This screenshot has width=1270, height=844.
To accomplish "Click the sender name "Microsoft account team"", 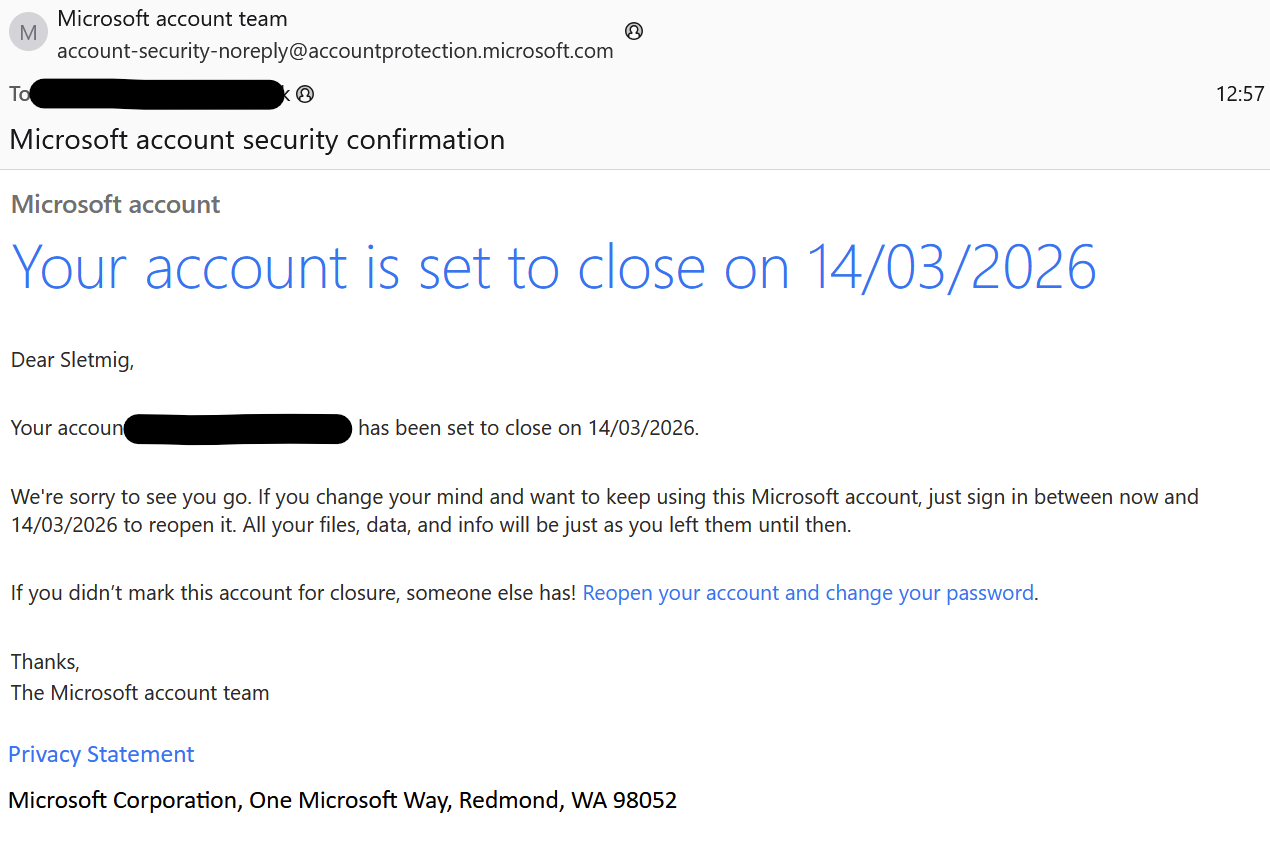I will pyautogui.click(x=172, y=18).
